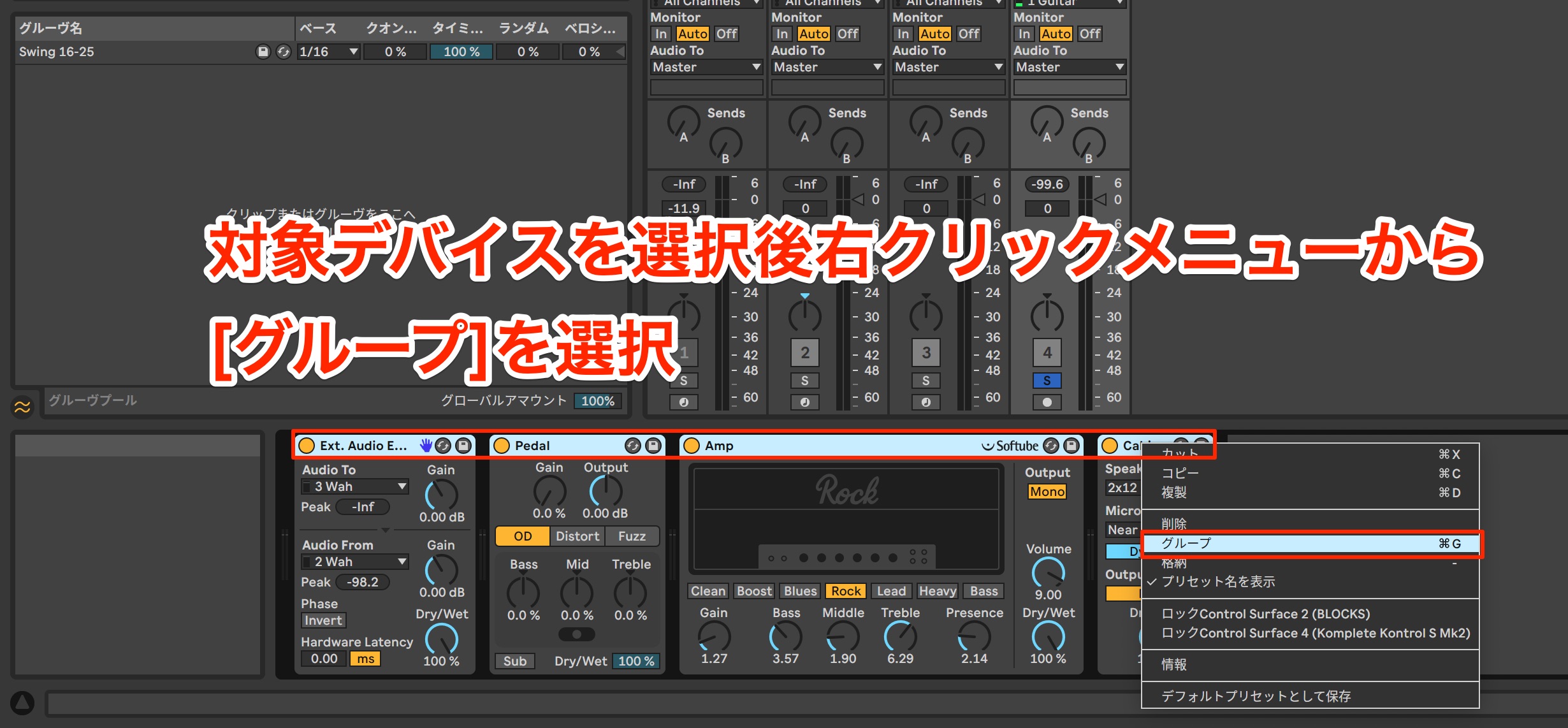
Task: Toggle the Amp device activator
Action: pyautogui.click(x=692, y=446)
